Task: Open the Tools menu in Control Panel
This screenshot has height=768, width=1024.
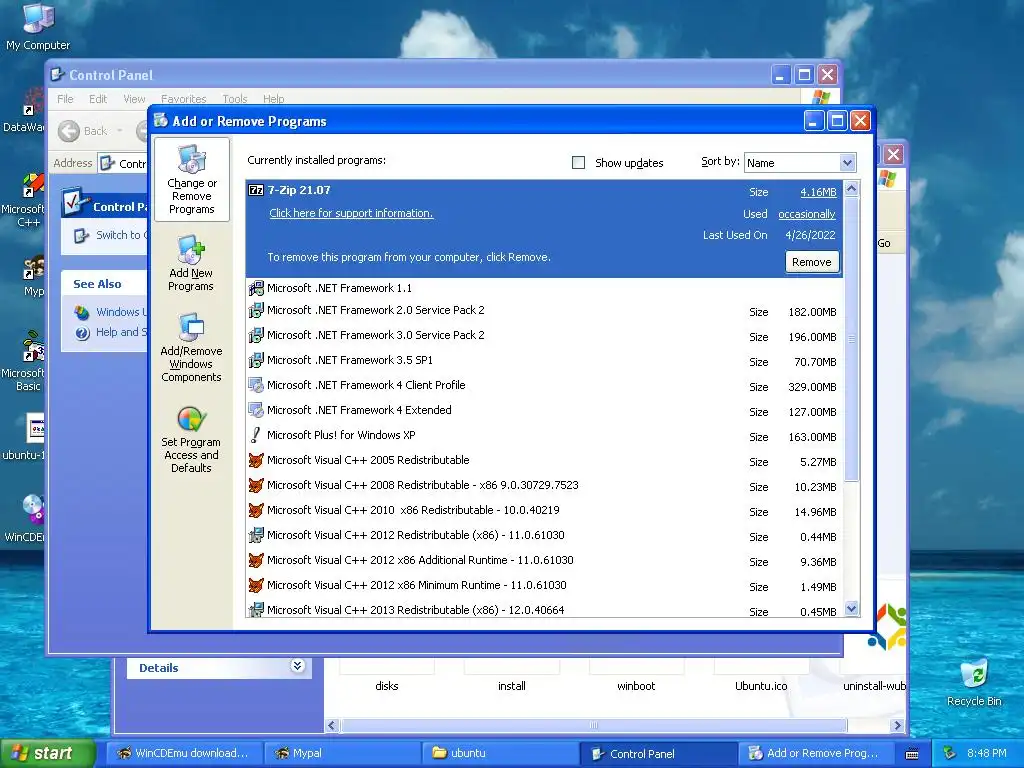Action: coord(234,99)
